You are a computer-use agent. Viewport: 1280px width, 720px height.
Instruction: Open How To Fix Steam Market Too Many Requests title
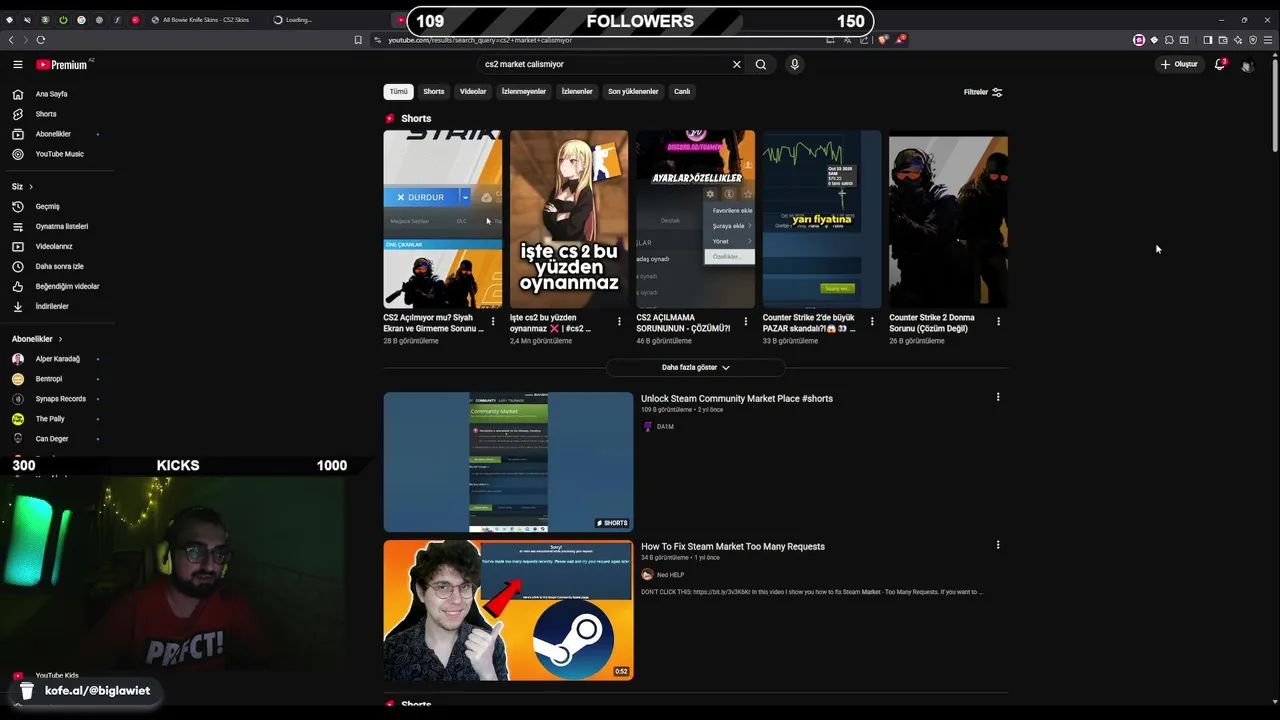click(x=733, y=547)
